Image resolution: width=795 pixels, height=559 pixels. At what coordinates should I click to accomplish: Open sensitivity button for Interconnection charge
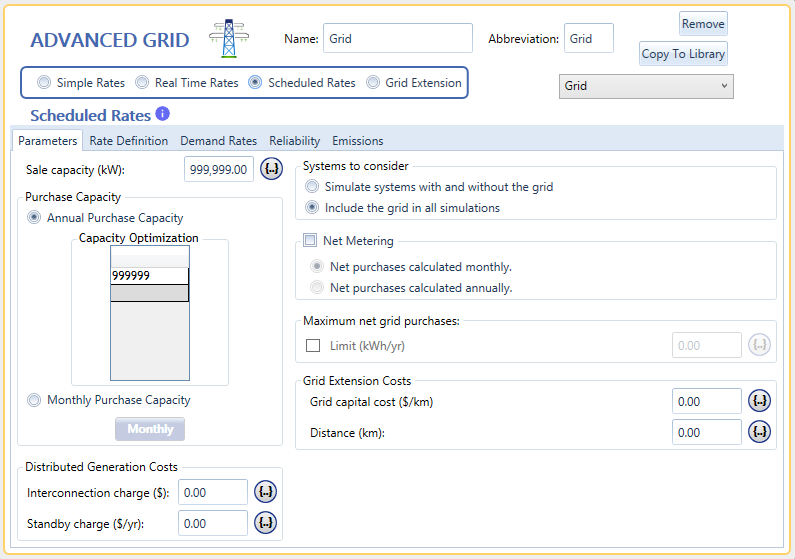click(265, 492)
